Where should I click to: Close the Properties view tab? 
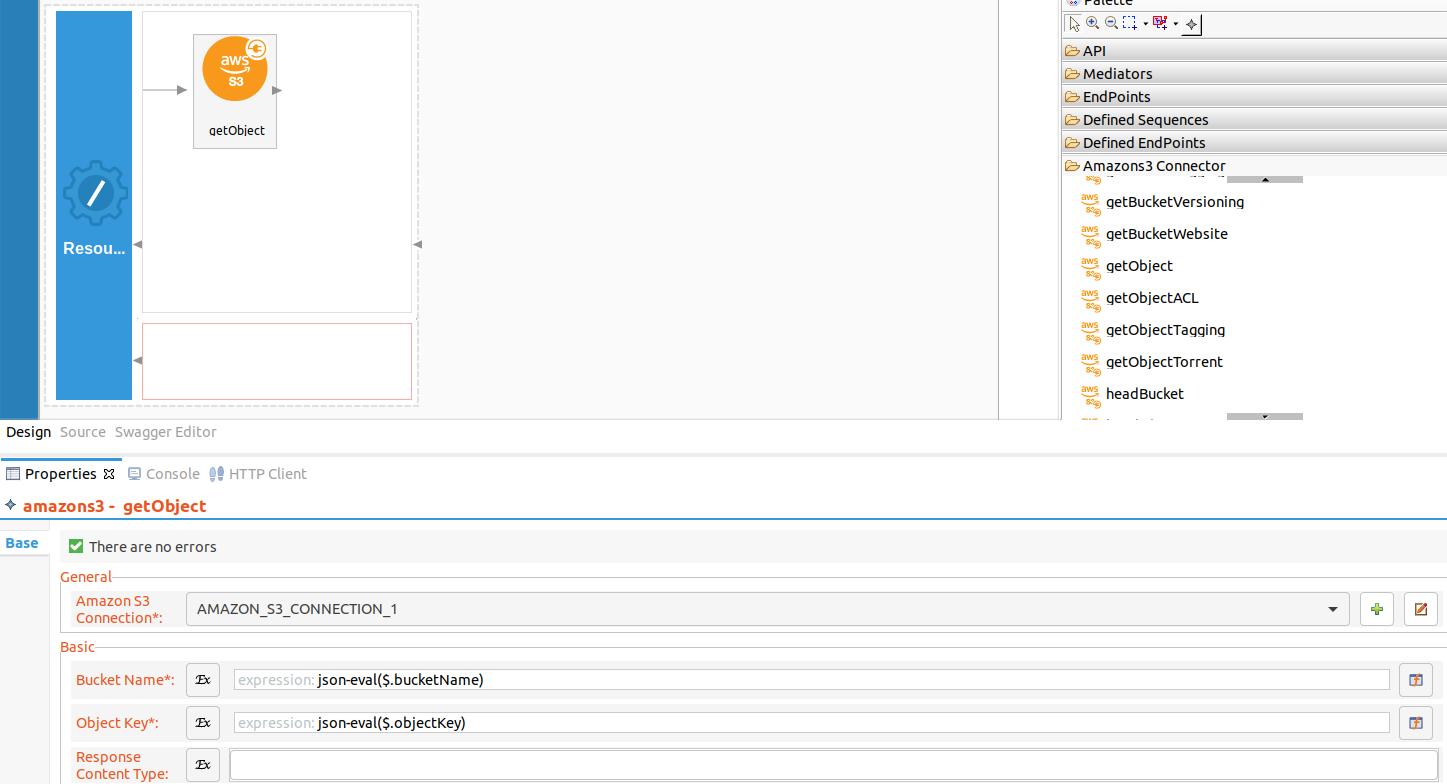tap(109, 474)
